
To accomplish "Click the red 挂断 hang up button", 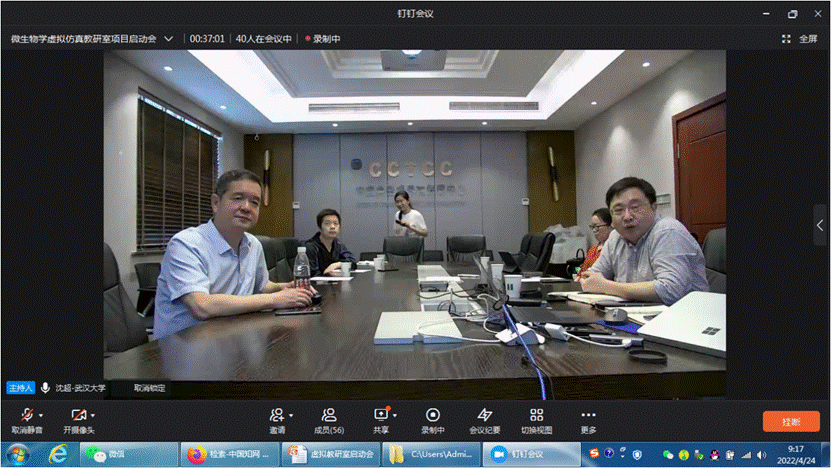I will pyautogui.click(x=790, y=421).
